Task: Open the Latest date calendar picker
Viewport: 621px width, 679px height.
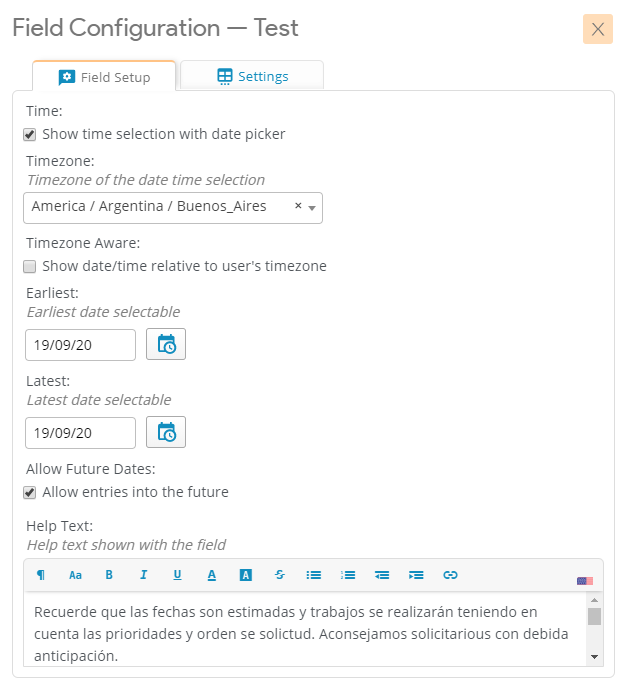Action: pyautogui.click(x=166, y=433)
